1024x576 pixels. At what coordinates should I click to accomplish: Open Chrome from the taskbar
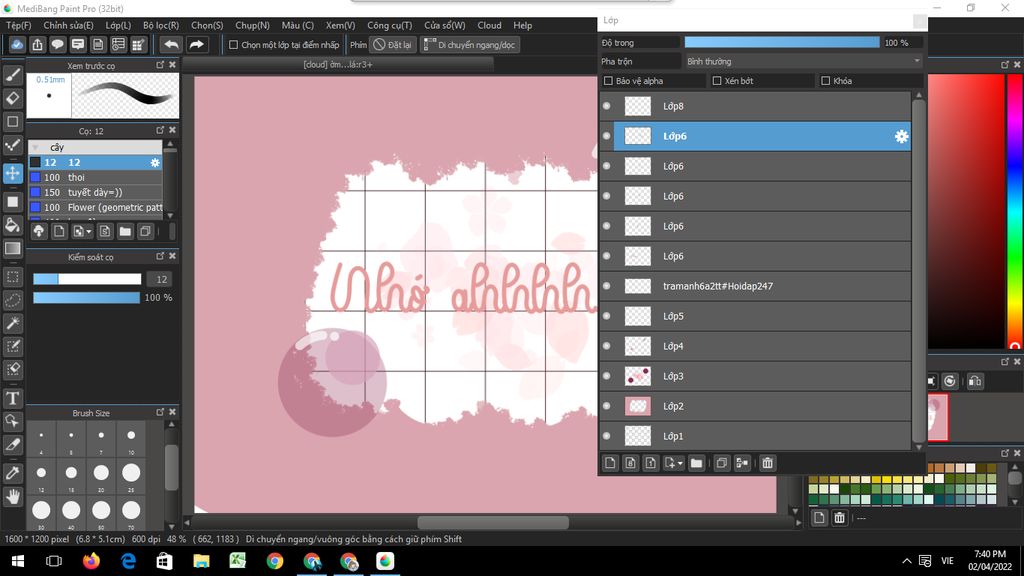(x=275, y=561)
